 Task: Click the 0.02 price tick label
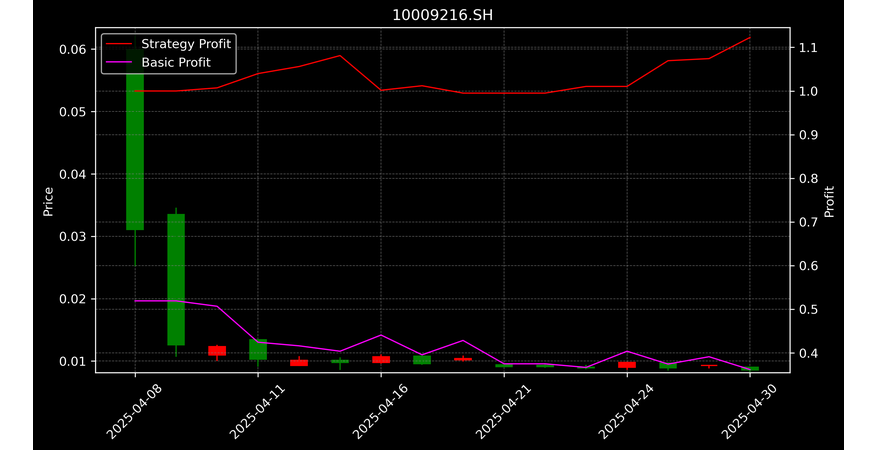(x=73, y=299)
